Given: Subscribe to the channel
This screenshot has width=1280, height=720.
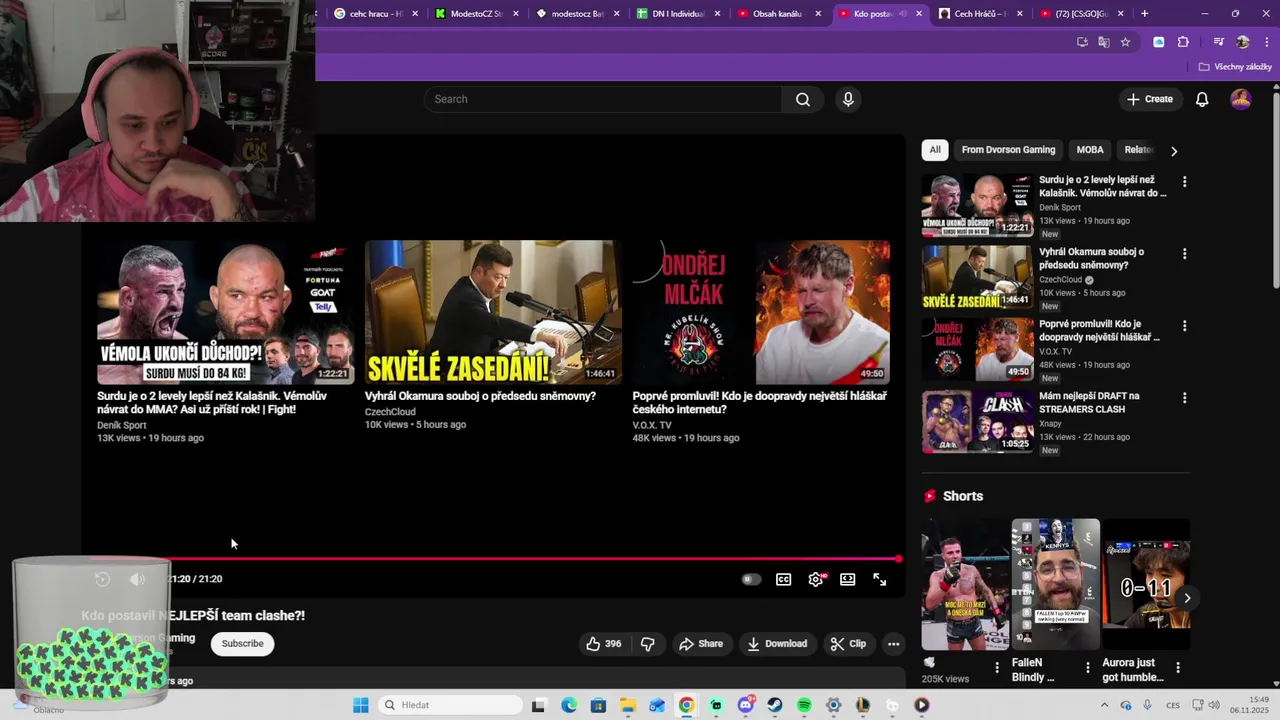Looking at the screenshot, I should pos(243,644).
